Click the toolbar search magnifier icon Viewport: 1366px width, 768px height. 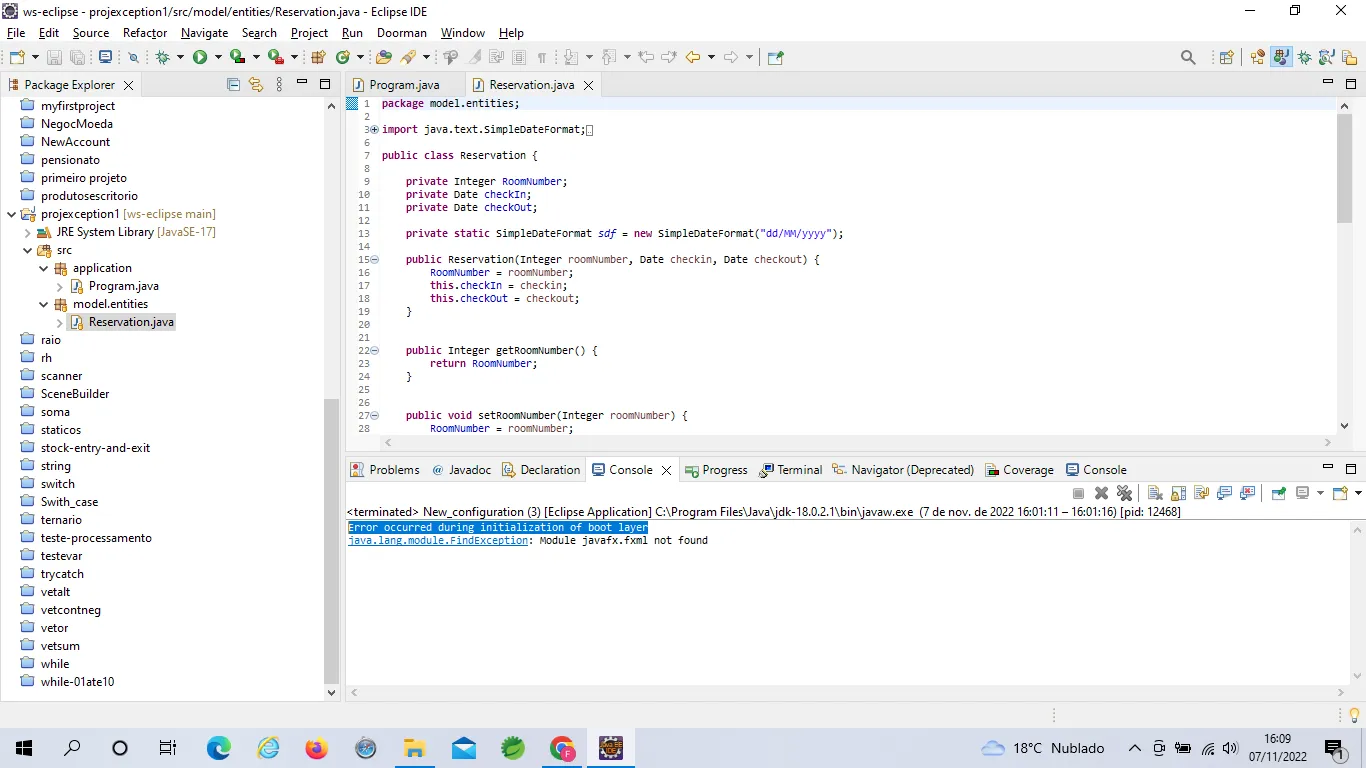1188,57
